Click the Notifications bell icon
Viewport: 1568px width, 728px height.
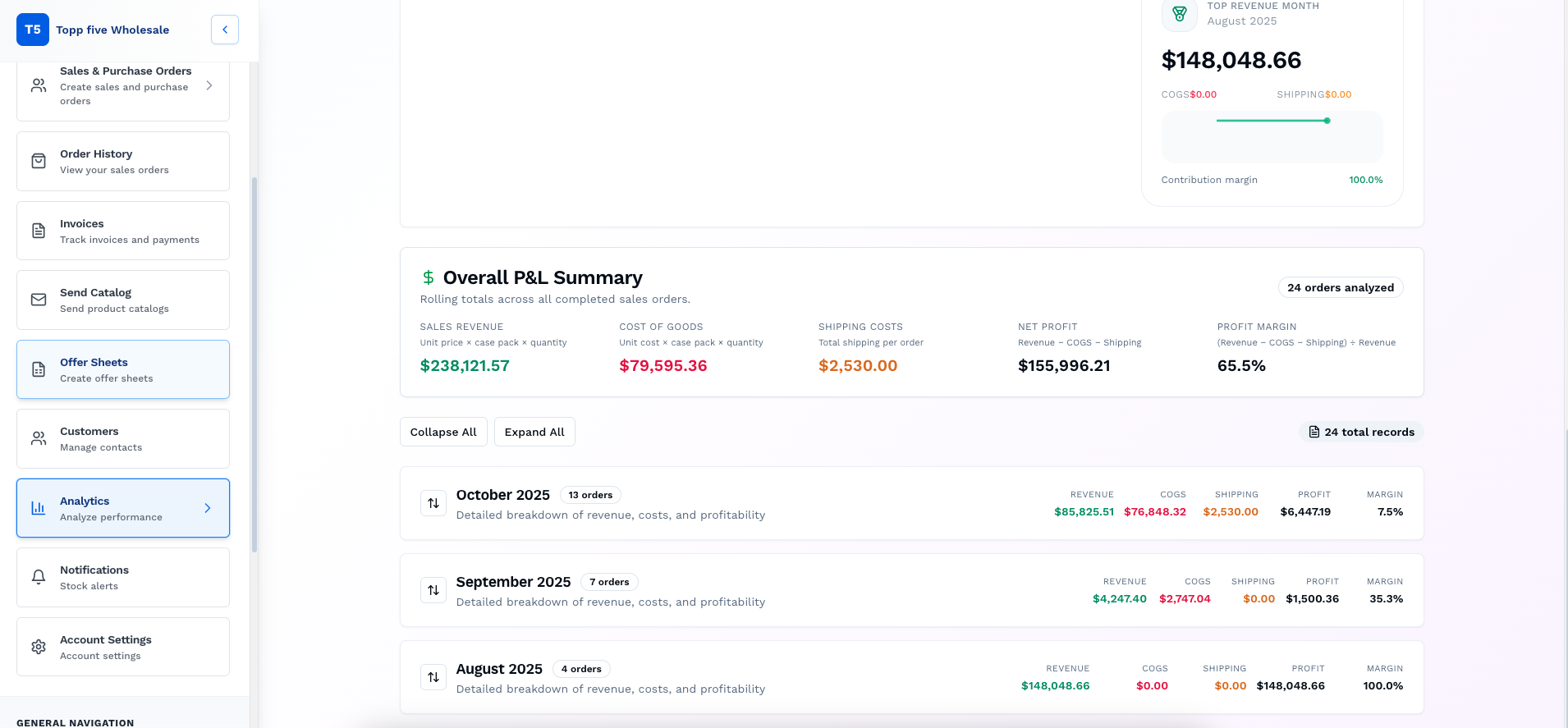pyautogui.click(x=39, y=577)
